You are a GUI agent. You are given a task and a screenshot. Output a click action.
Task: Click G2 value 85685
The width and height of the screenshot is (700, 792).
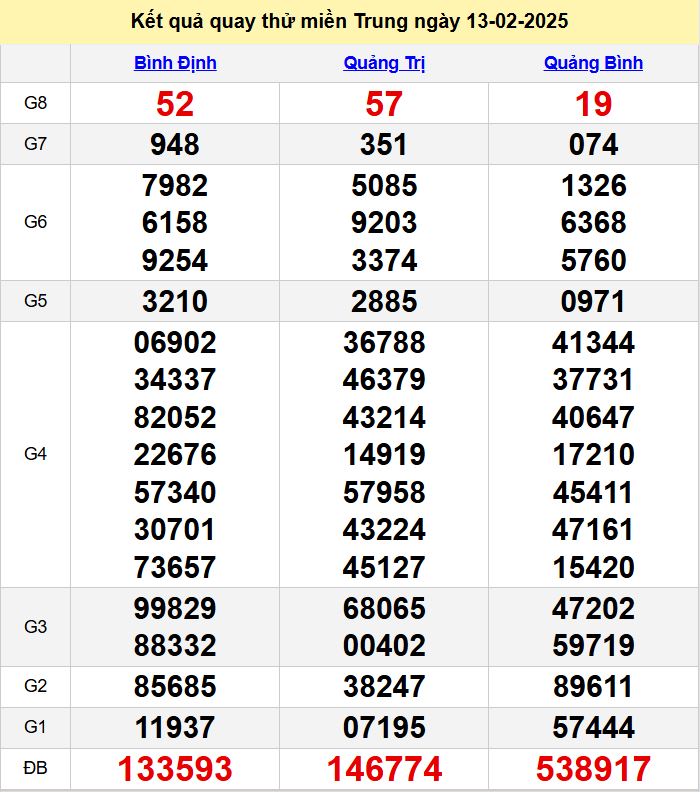click(175, 686)
